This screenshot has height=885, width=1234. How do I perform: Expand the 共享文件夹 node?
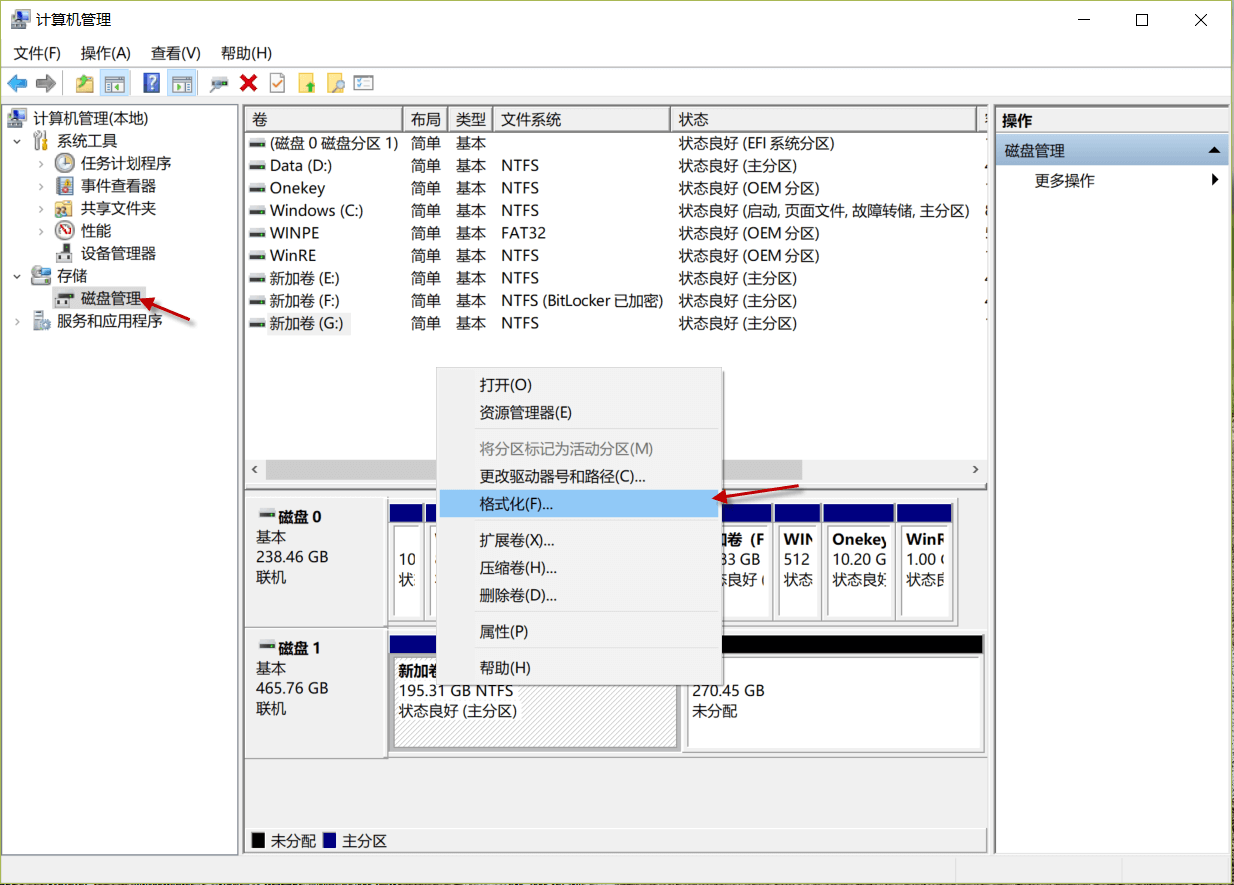click(x=41, y=208)
